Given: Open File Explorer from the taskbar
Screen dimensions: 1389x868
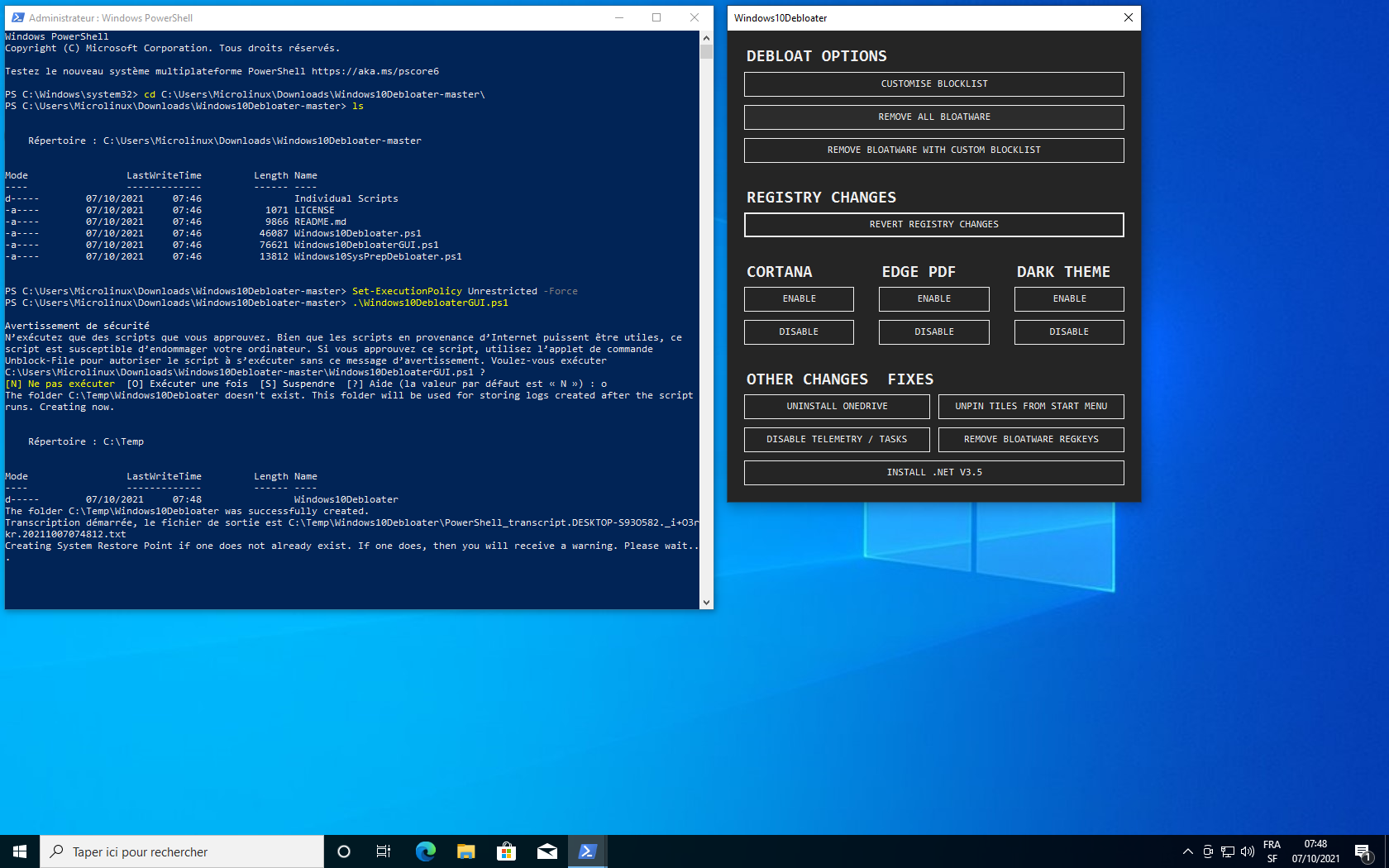Looking at the screenshot, I should pos(465,851).
